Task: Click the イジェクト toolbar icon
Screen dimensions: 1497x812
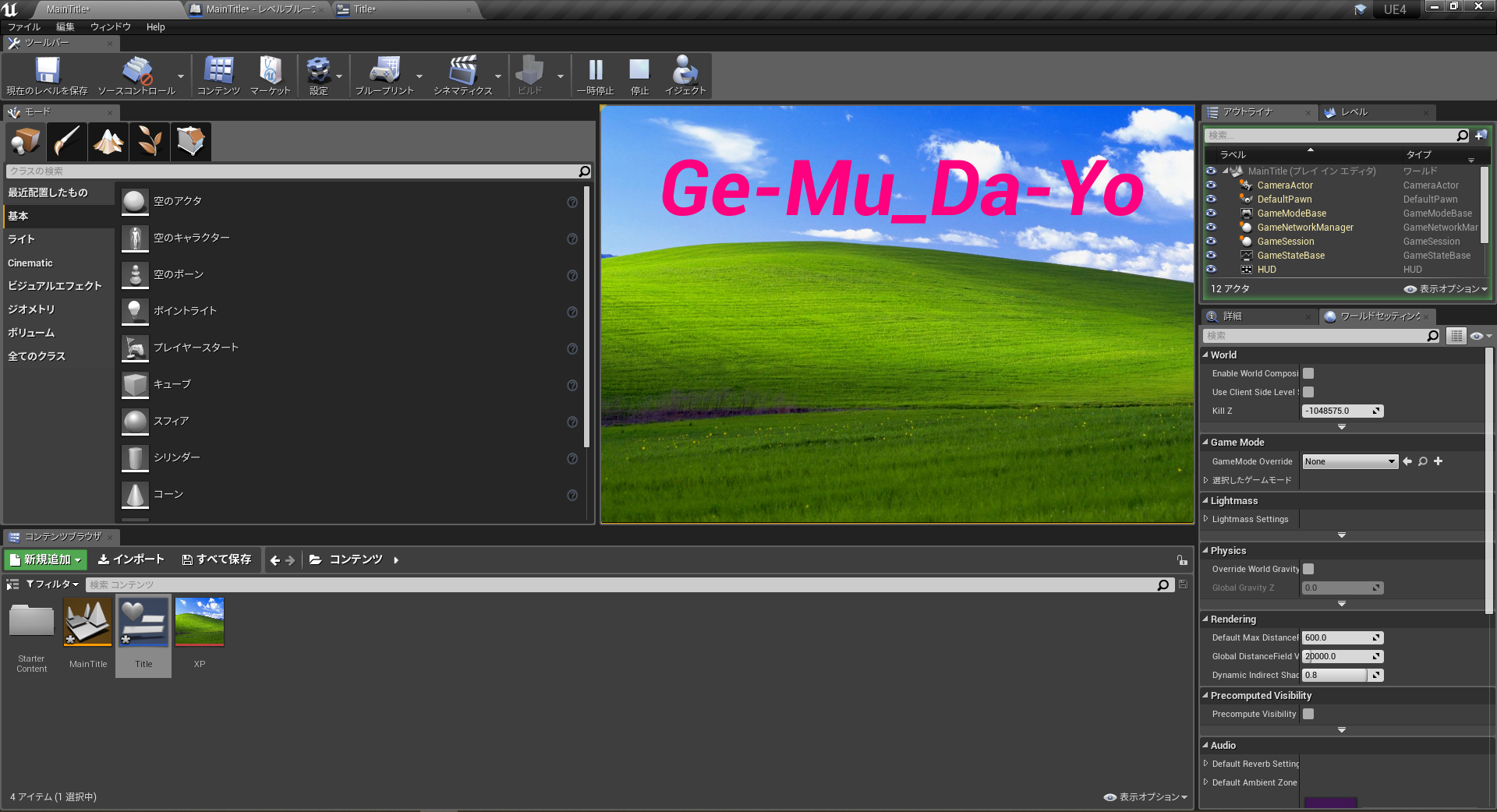Action: (685, 76)
